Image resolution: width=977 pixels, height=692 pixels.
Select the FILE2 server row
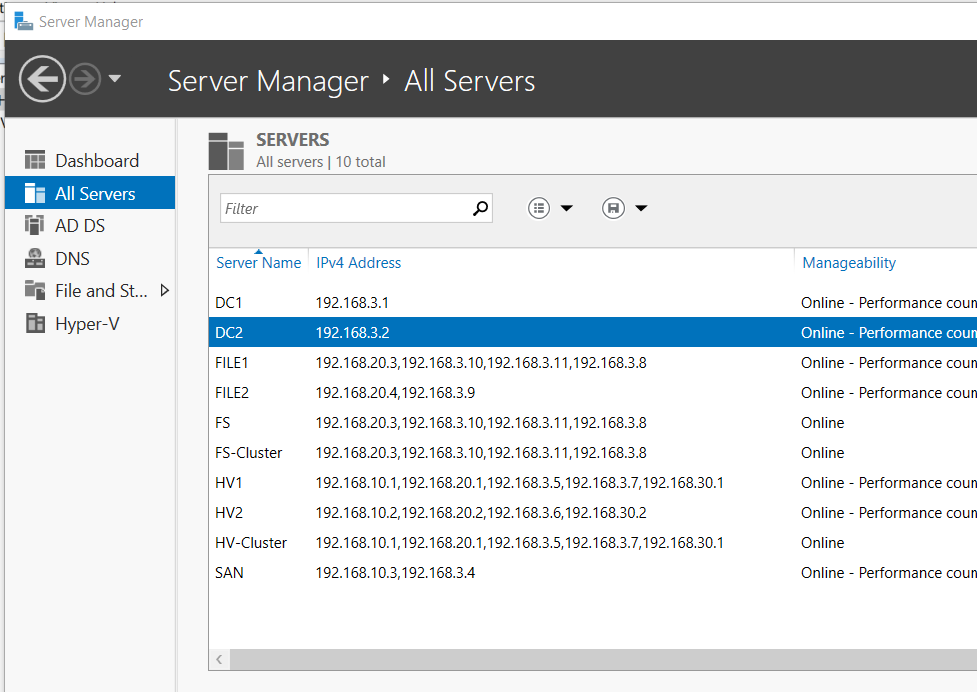click(593, 392)
